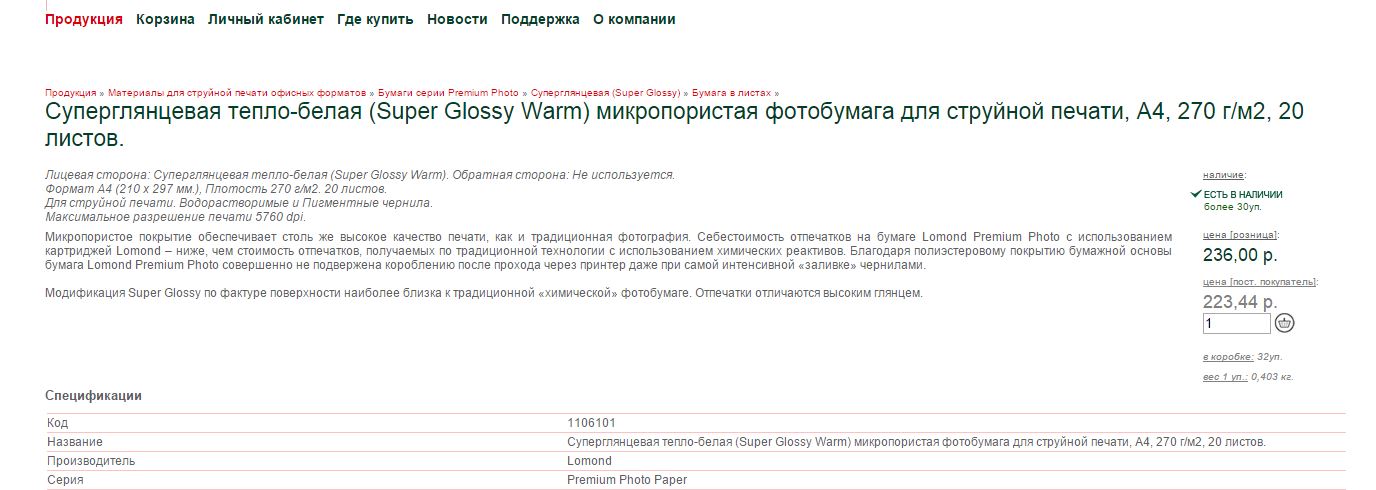Click the series value Premium Photo Paper
The height and width of the screenshot is (490, 1376).
627,480
